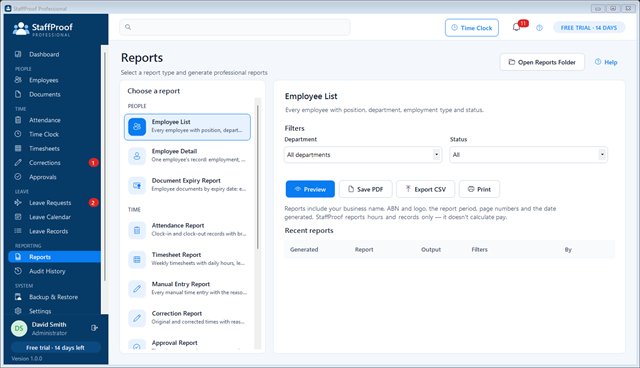Click the help question icon in top bar

click(x=539, y=28)
